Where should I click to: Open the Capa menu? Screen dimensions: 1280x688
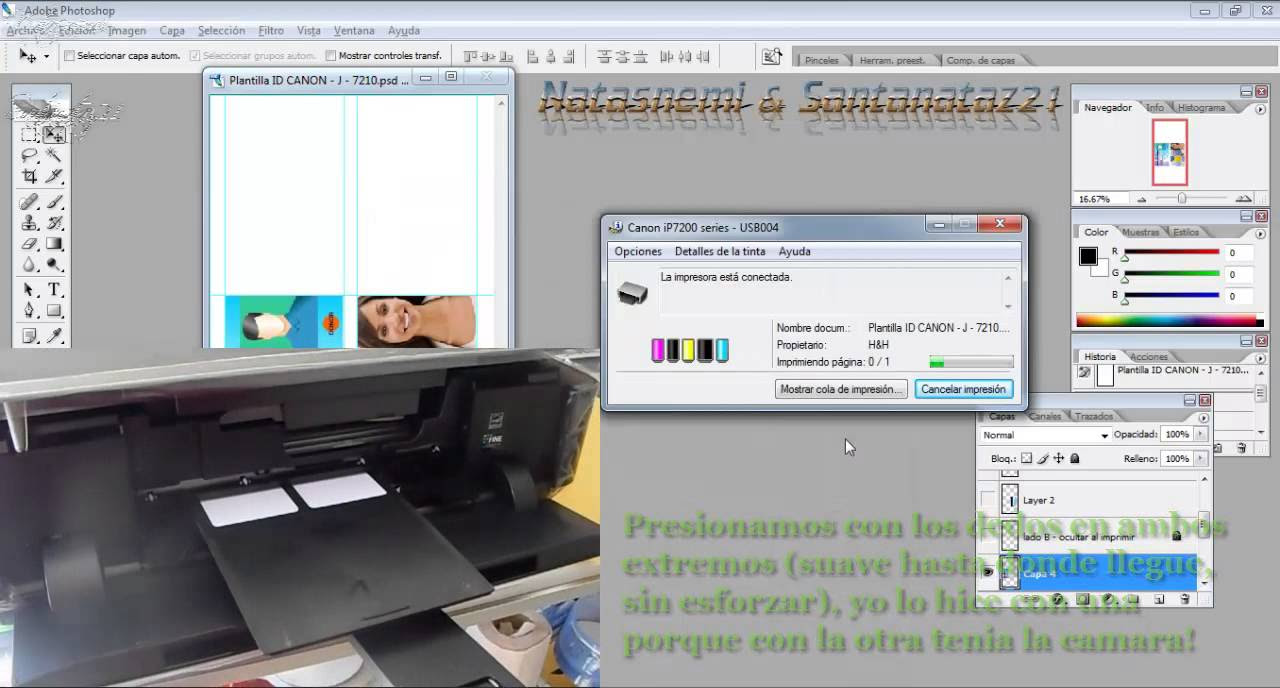coord(172,31)
